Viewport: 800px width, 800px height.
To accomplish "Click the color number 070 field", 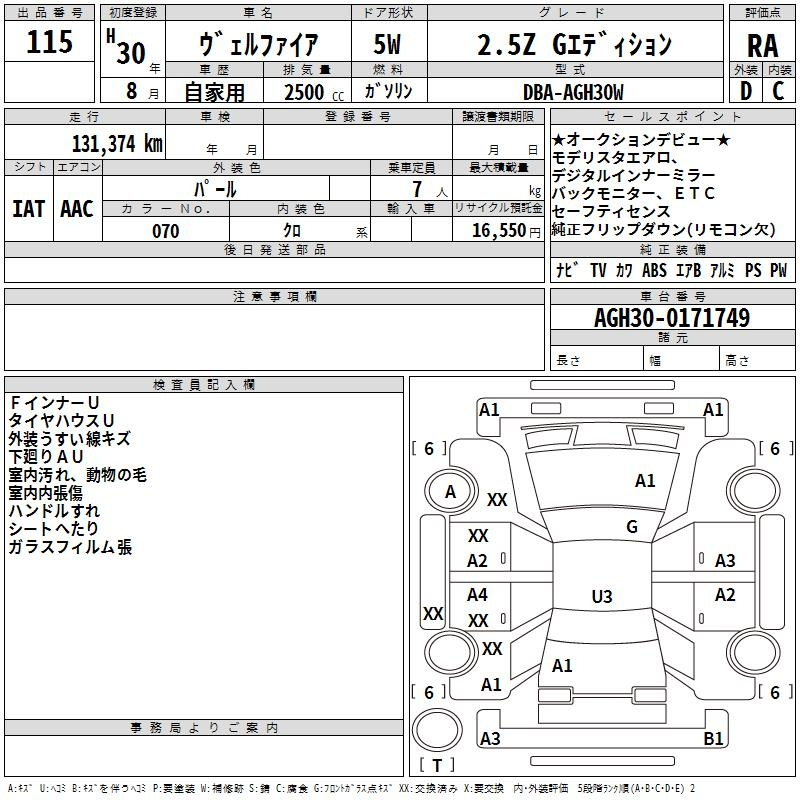I will coord(165,231).
